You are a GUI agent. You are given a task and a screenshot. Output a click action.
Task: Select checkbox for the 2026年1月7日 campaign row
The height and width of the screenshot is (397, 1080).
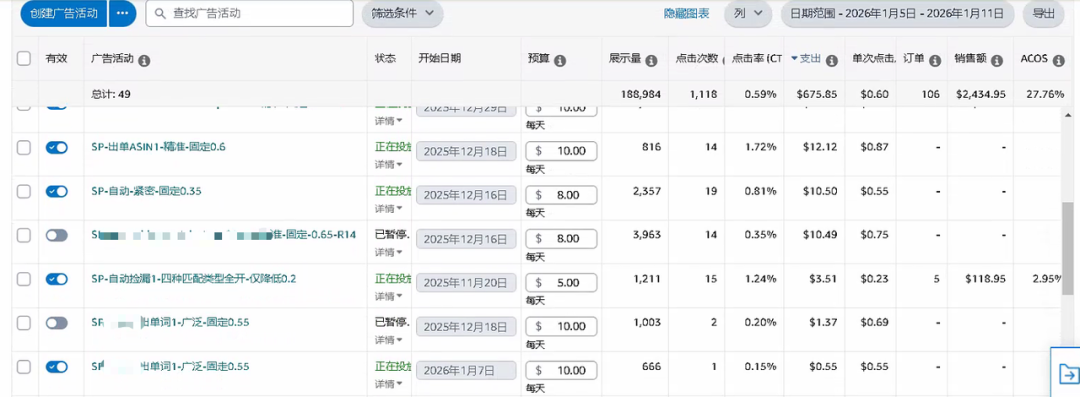tap(24, 367)
